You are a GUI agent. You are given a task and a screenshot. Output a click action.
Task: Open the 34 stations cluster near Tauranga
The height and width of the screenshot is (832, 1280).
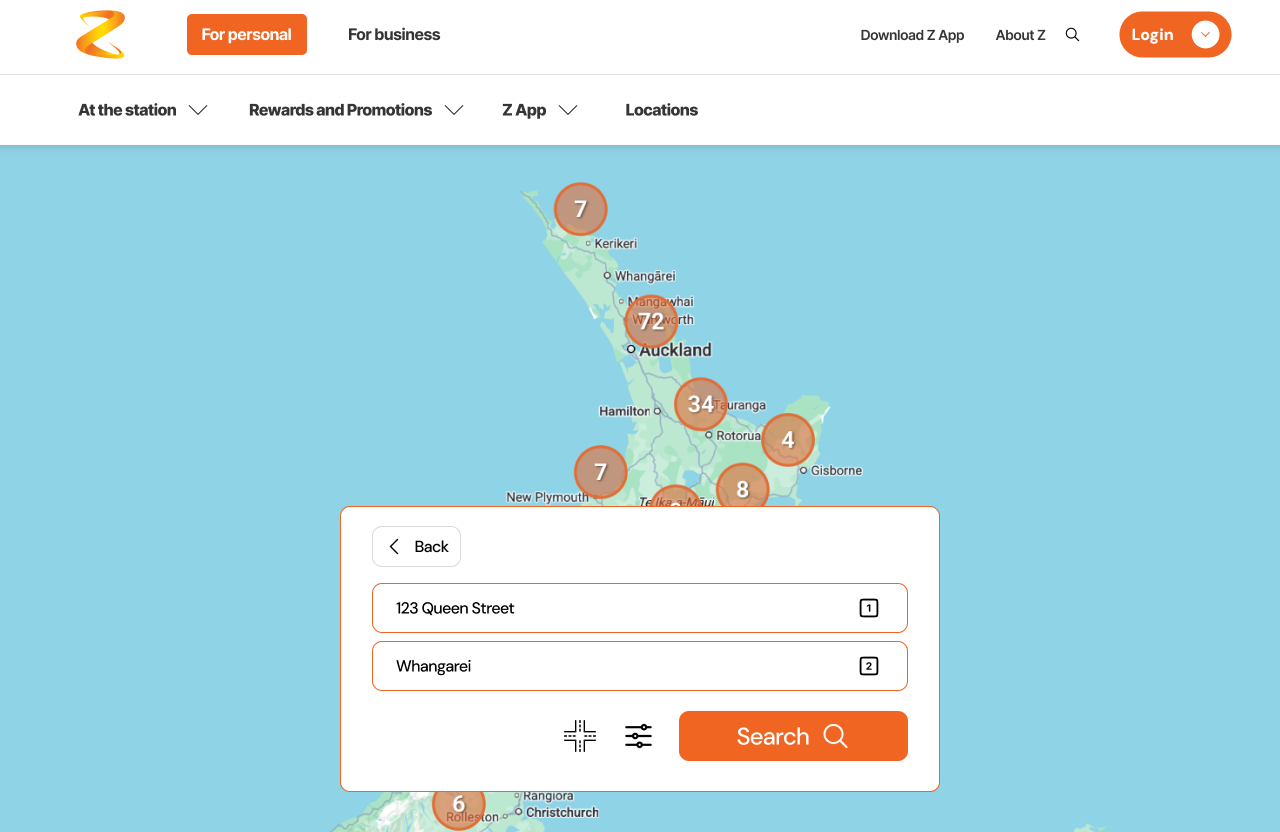pyautogui.click(x=701, y=404)
